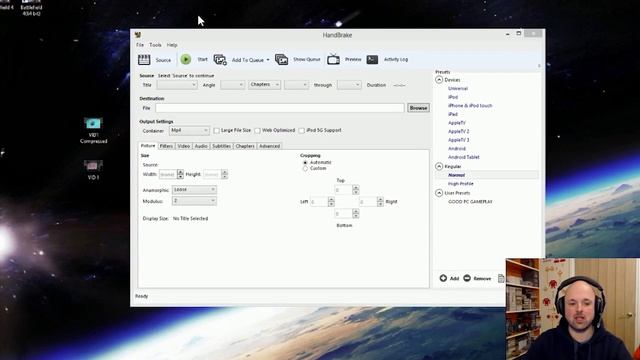Open the File menu
640x360 pixels.
(x=140, y=45)
